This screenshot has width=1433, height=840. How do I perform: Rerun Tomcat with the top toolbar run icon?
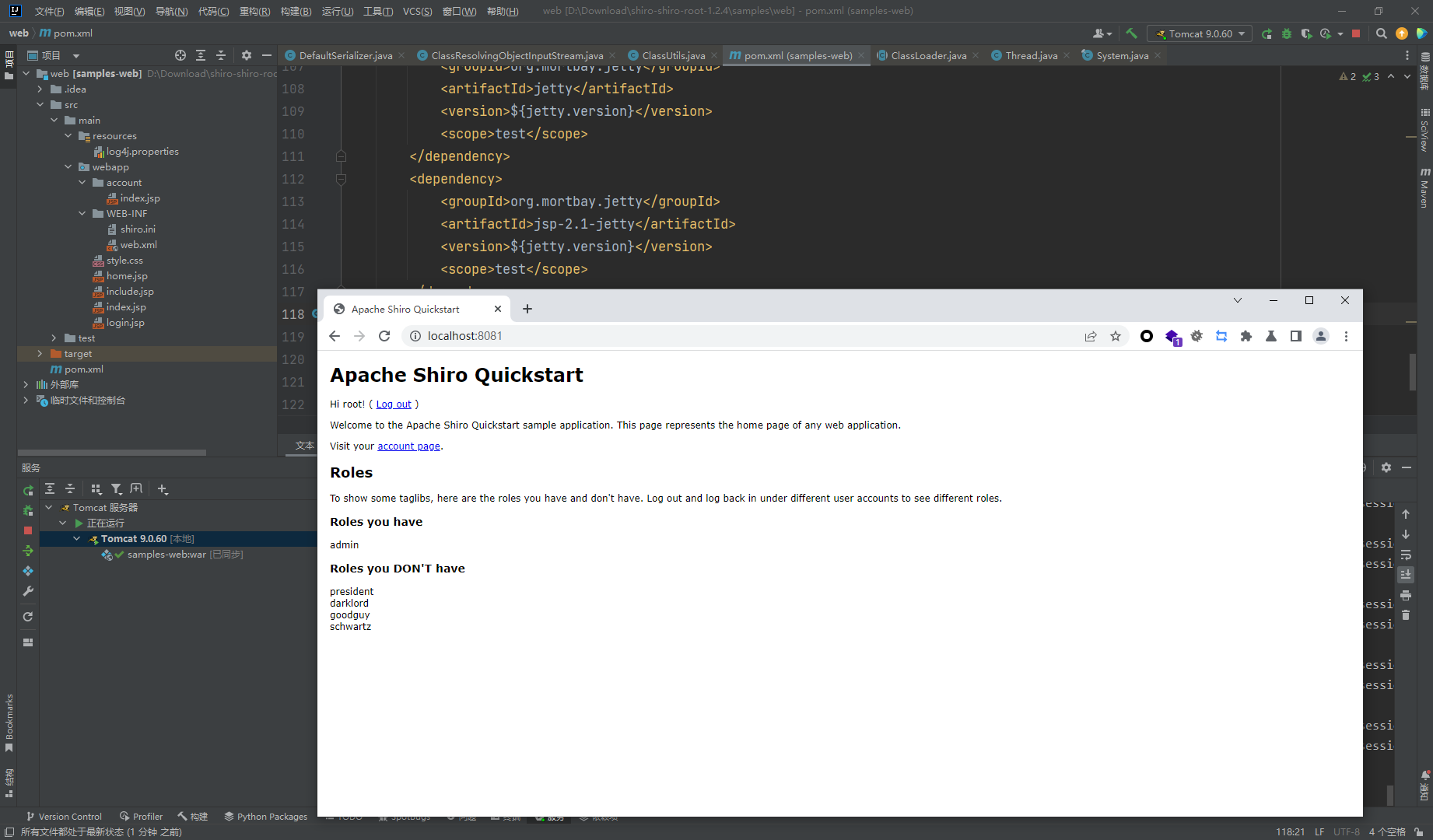1267,33
